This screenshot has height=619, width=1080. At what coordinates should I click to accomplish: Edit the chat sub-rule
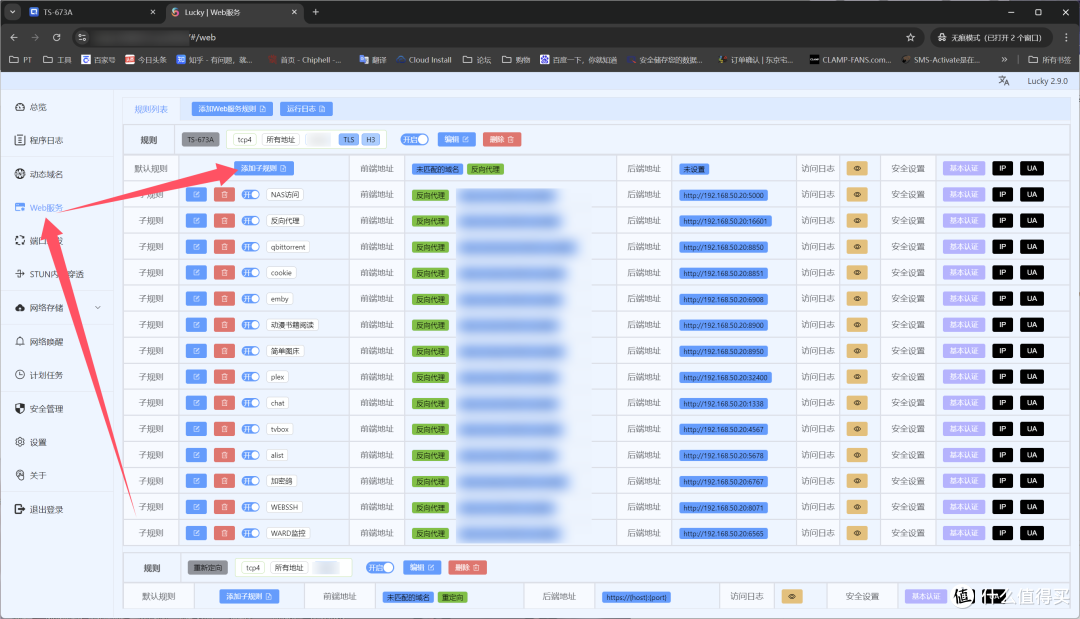click(x=196, y=403)
